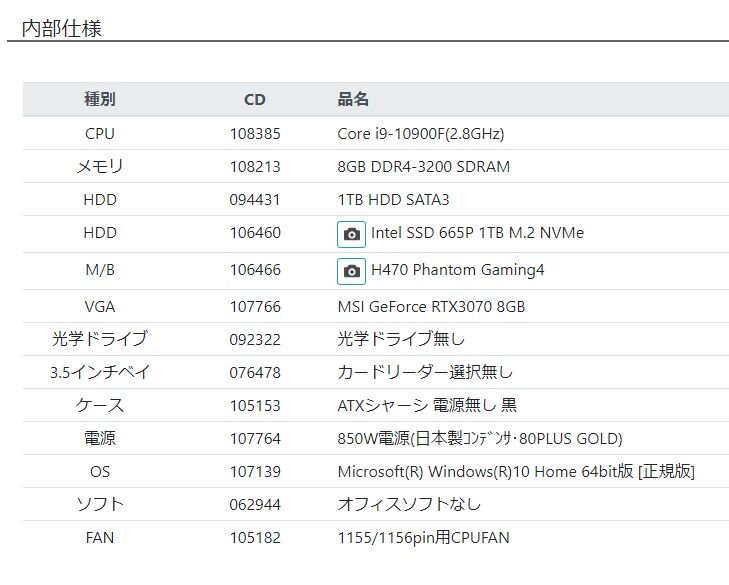The height and width of the screenshot is (585, 729).
Task: Select code 107766 in the VGA row
Action: tap(255, 307)
